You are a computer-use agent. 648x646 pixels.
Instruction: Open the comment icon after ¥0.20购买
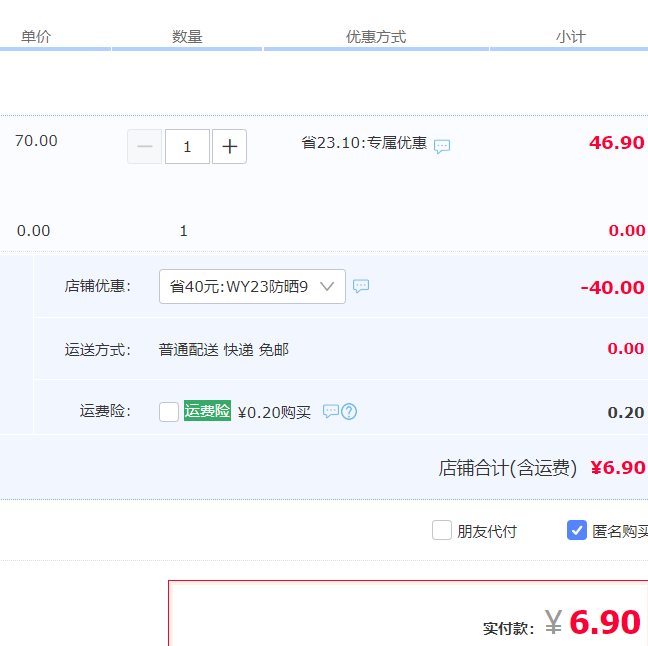331,411
